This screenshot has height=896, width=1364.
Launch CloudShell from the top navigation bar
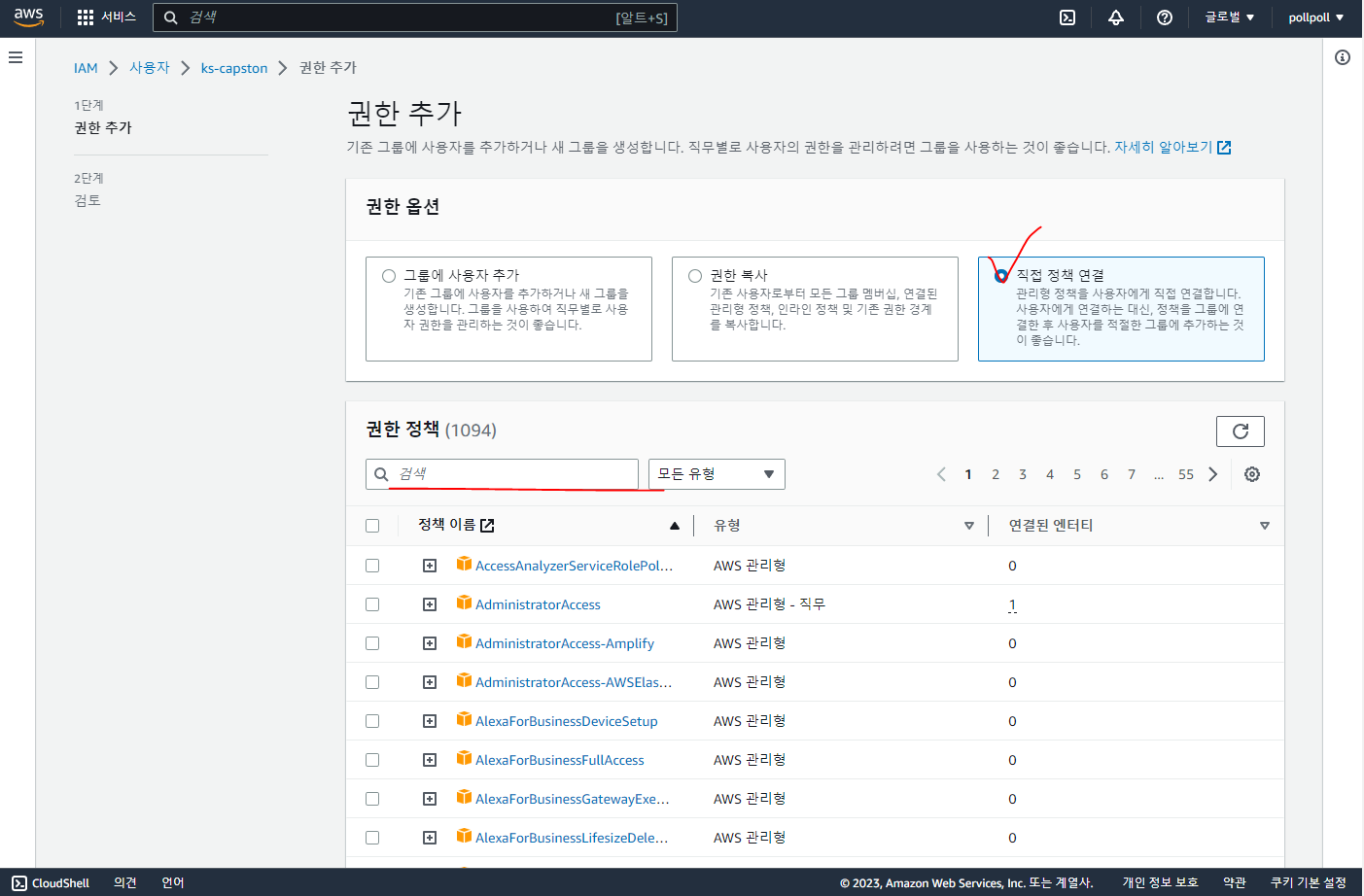pos(1067,17)
